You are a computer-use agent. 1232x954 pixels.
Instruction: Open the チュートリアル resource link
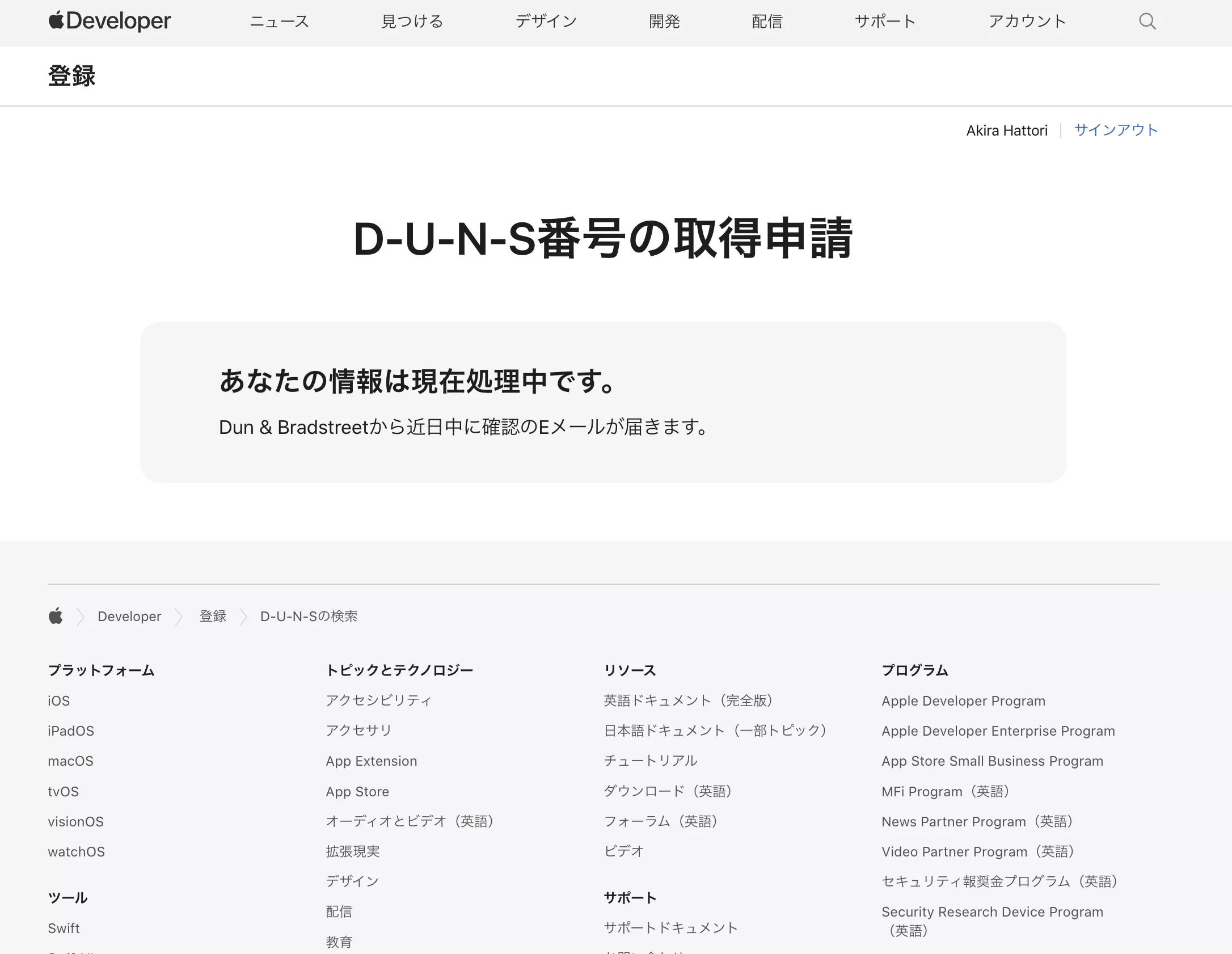coord(650,761)
